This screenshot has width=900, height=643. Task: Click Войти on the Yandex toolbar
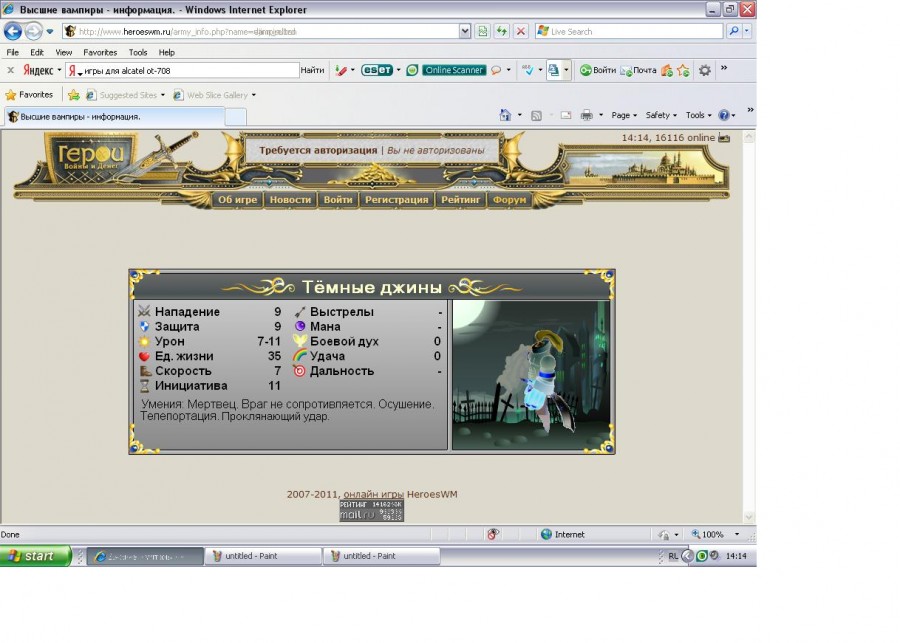coord(598,70)
